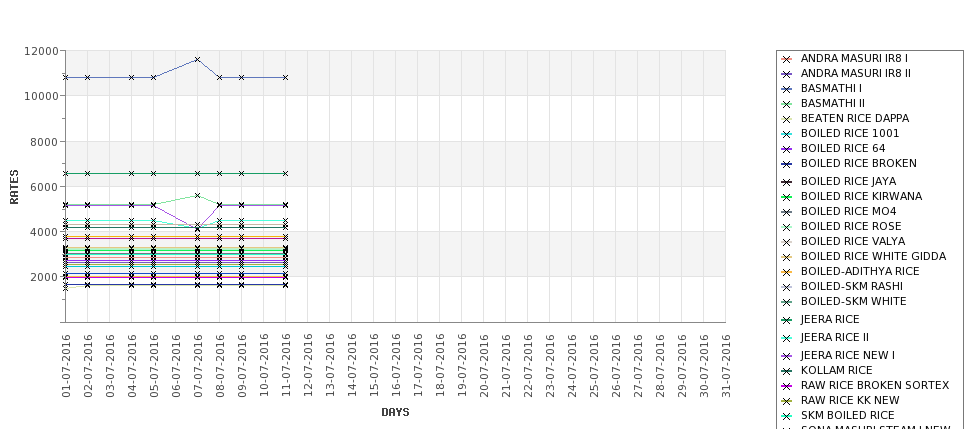Click the light green peak near 5600 on 07-07-2016

[198, 196]
